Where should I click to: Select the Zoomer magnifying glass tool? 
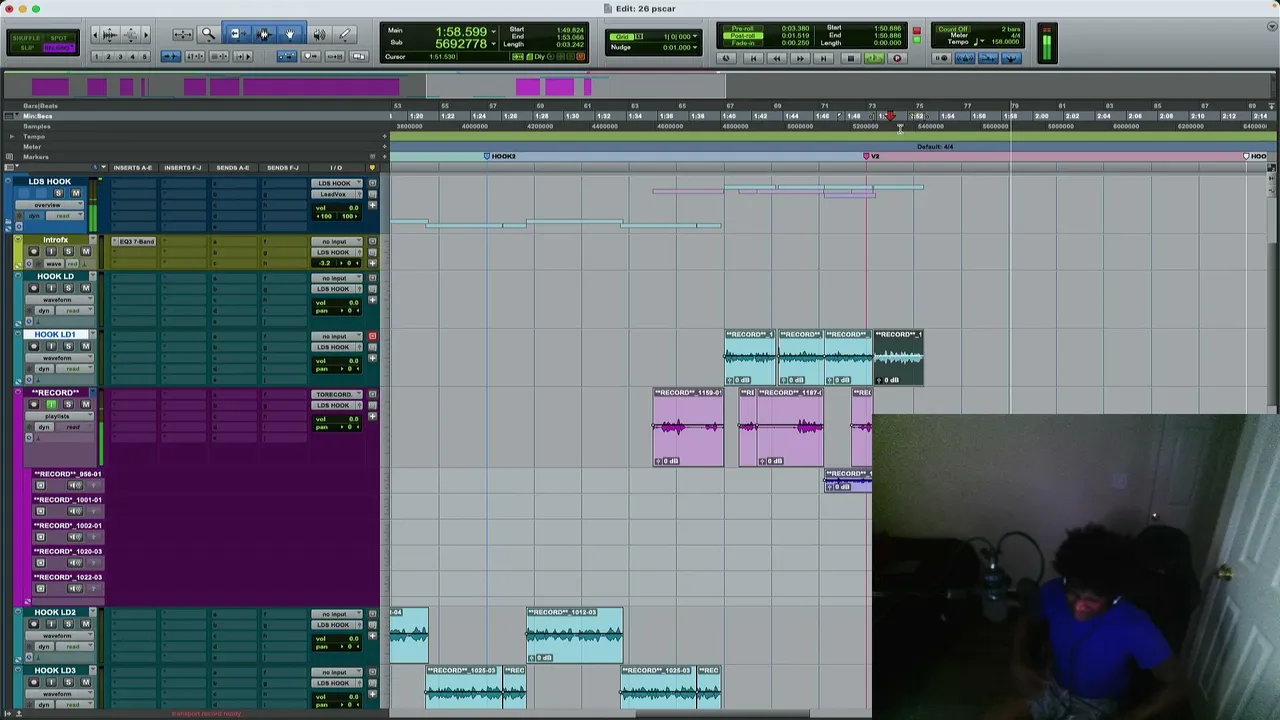point(208,35)
